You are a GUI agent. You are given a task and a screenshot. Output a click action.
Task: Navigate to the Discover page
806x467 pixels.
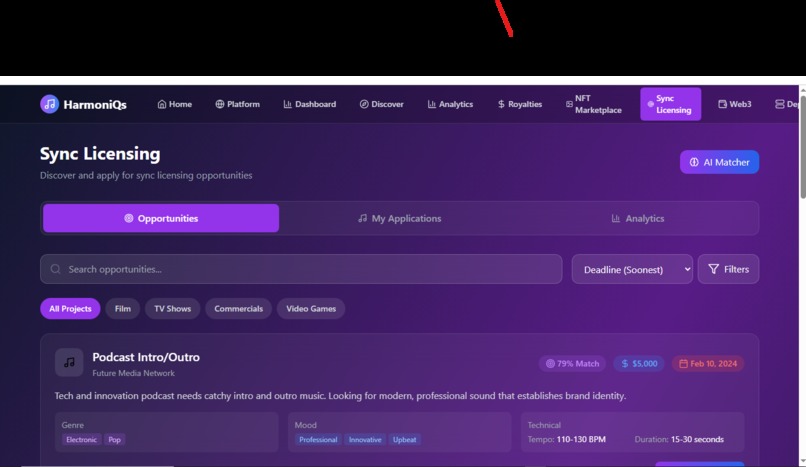(381, 104)
